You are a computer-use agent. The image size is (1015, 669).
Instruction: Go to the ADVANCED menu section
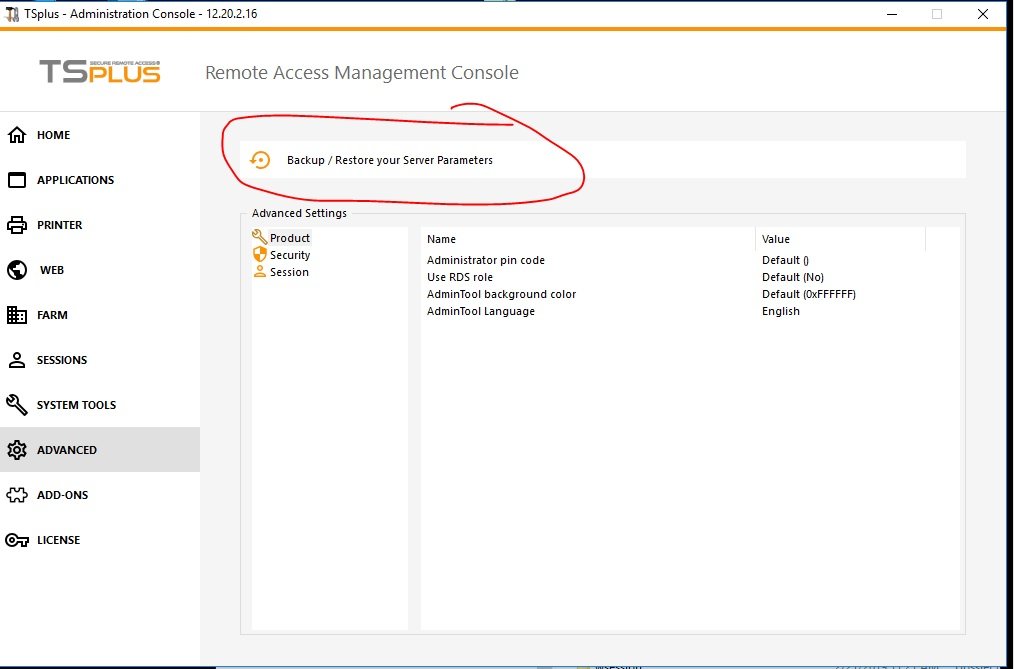67,450
